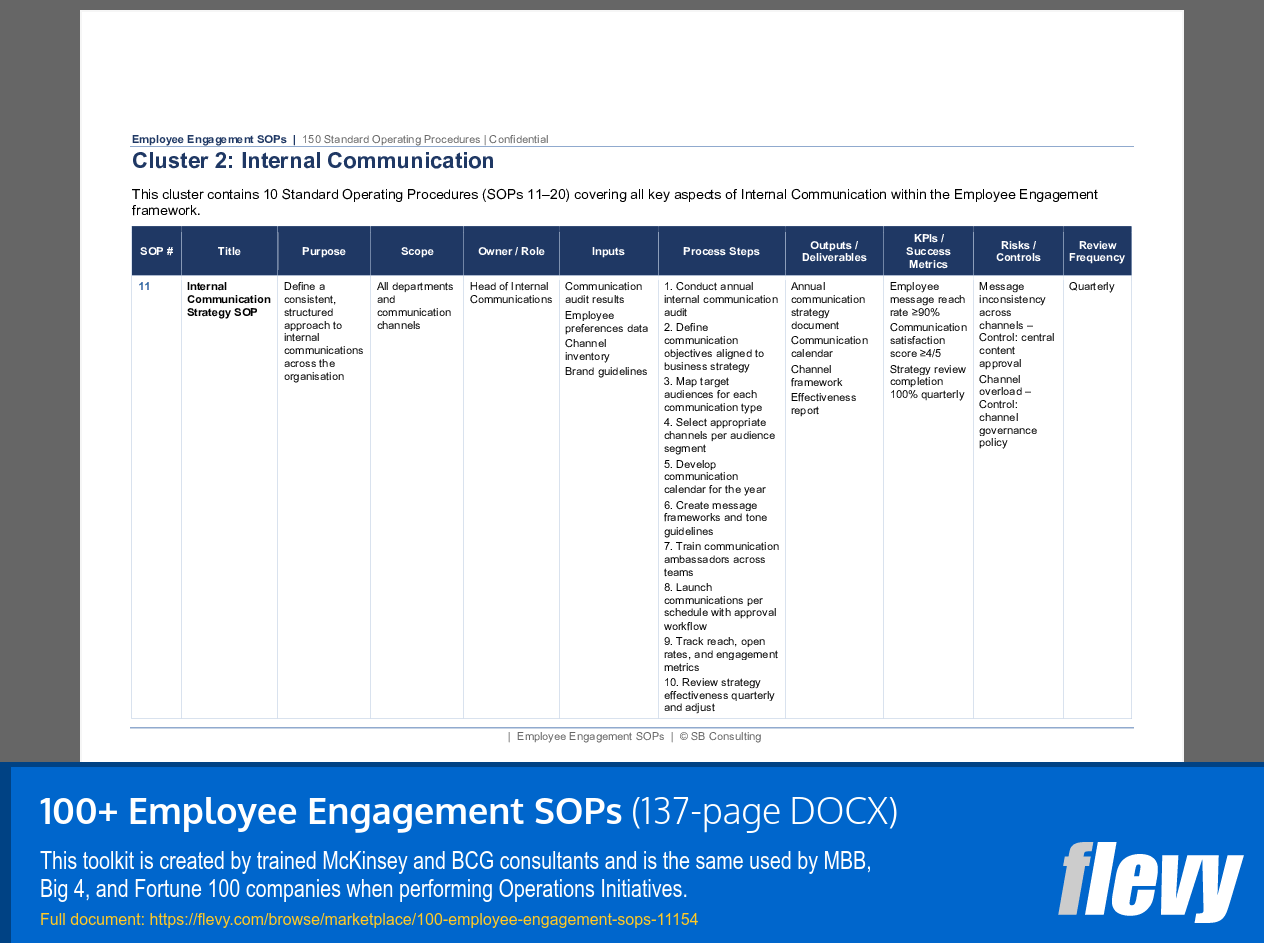Select the "© SB Consulting" footer text
Screen dimensions: 1264x943
[x=720, y=736]
